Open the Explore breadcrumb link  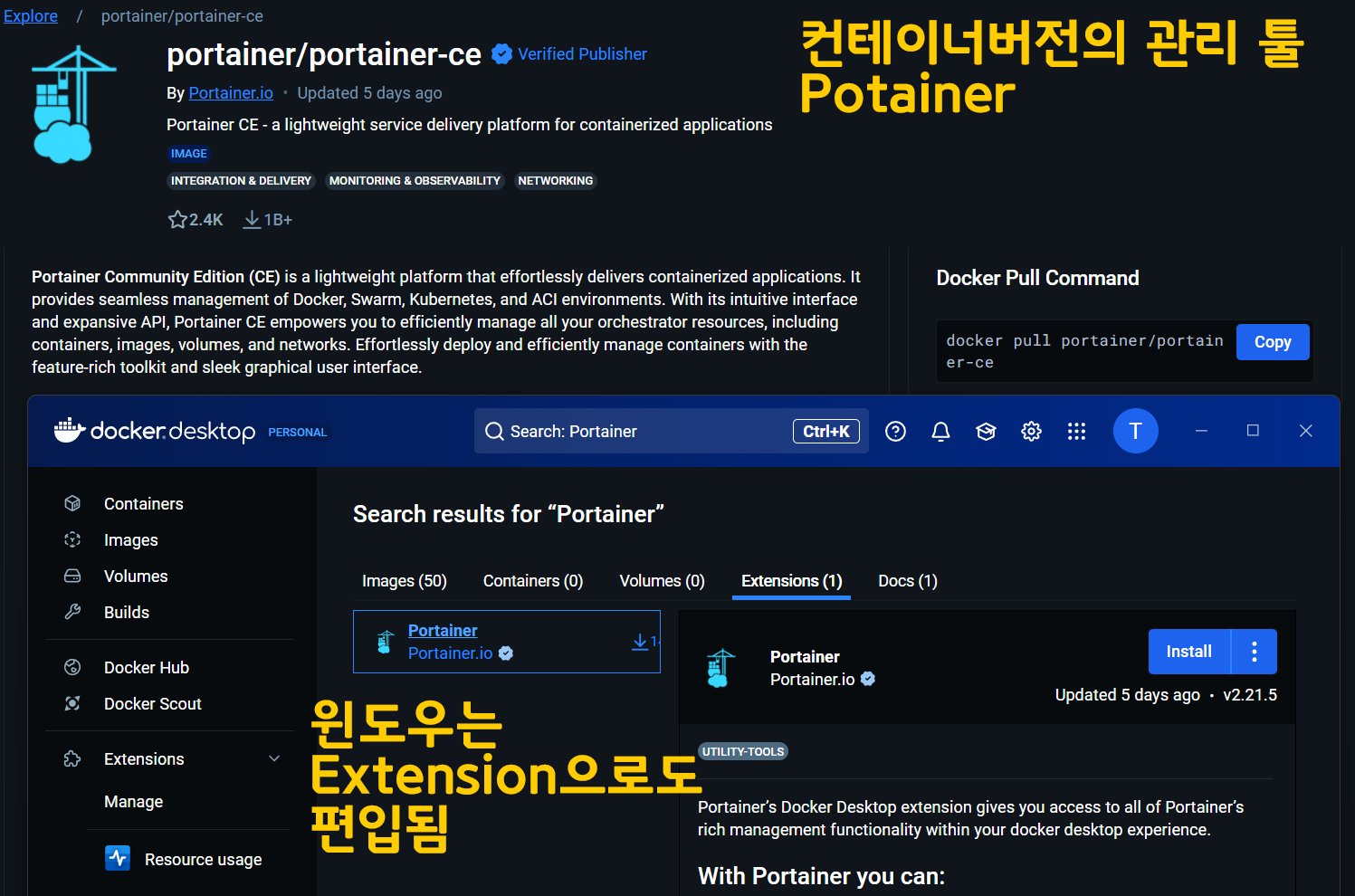tap(31, 16)
